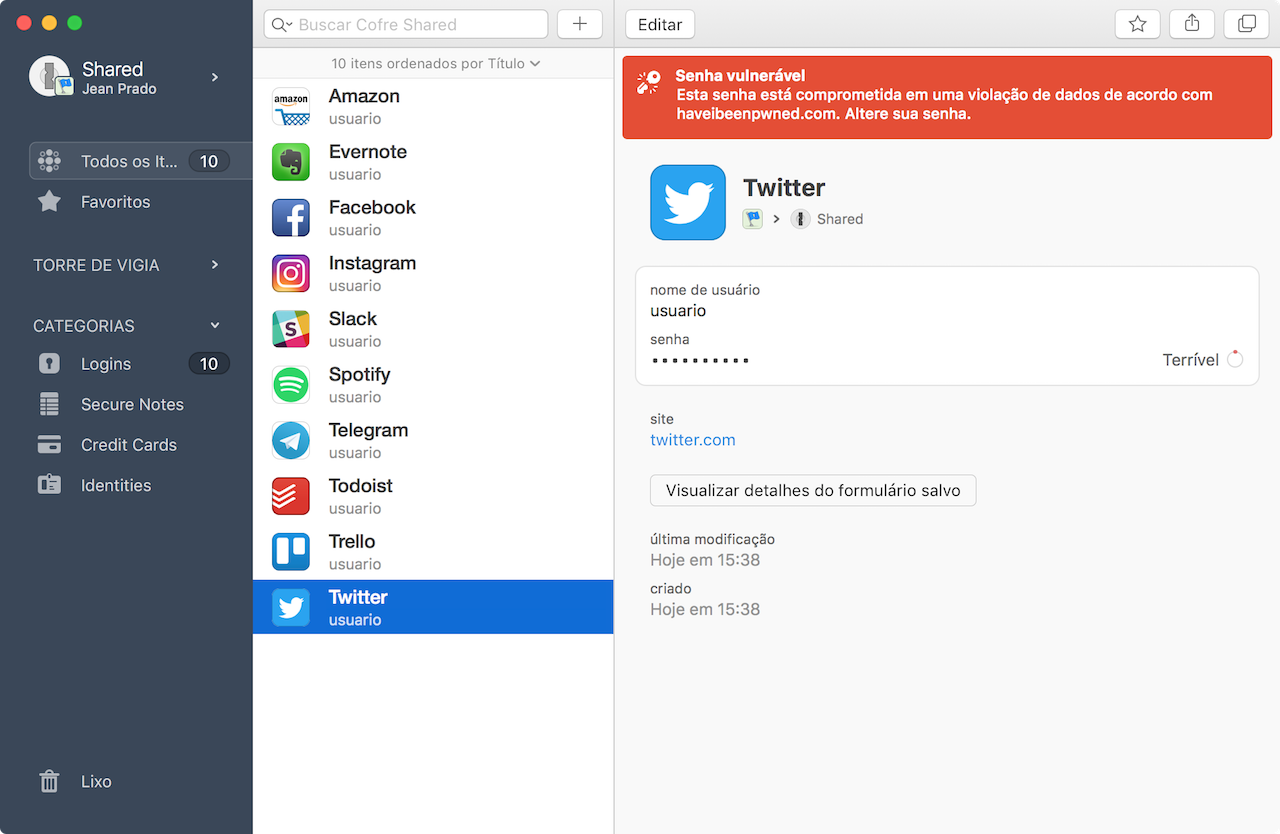1280x834 pixels.
Task: Click the share icon in toolbar
Action: tap(1192, 24)
